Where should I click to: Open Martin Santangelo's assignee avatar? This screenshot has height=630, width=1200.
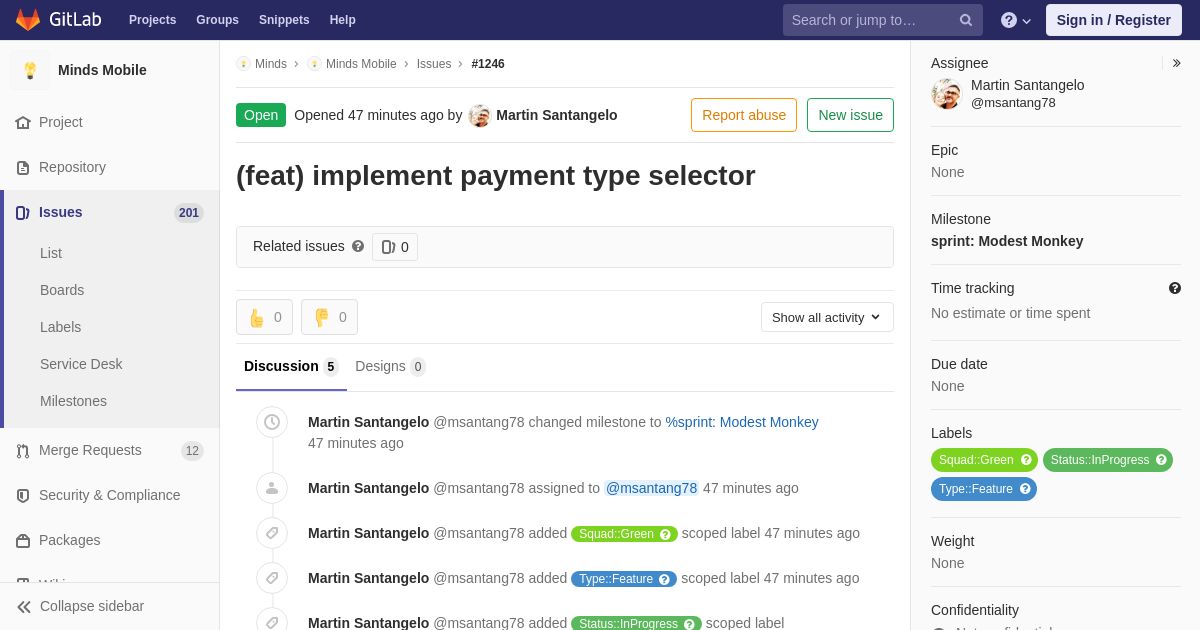(x=946, y=94)
